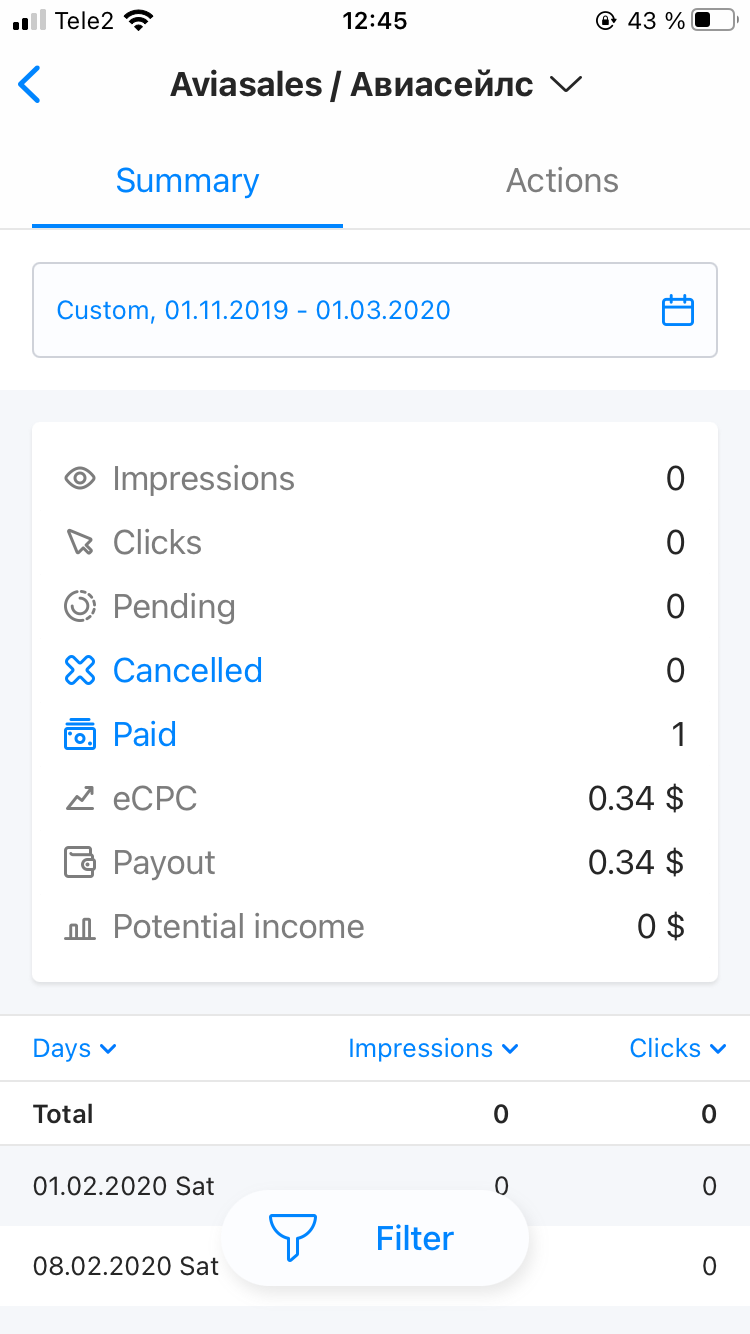
Task: Tap the Cancelled cross icon
Action: click(x=79, y=671)
